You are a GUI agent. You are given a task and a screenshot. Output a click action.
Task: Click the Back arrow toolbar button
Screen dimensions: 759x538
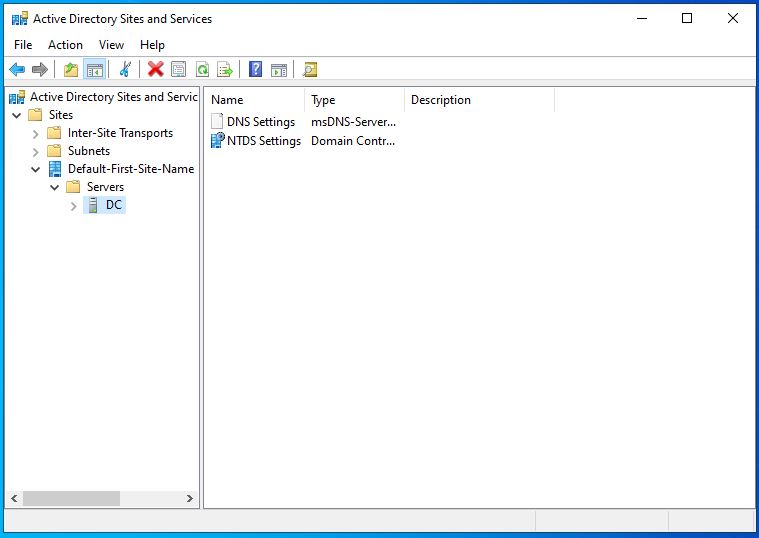pos(17,69)
